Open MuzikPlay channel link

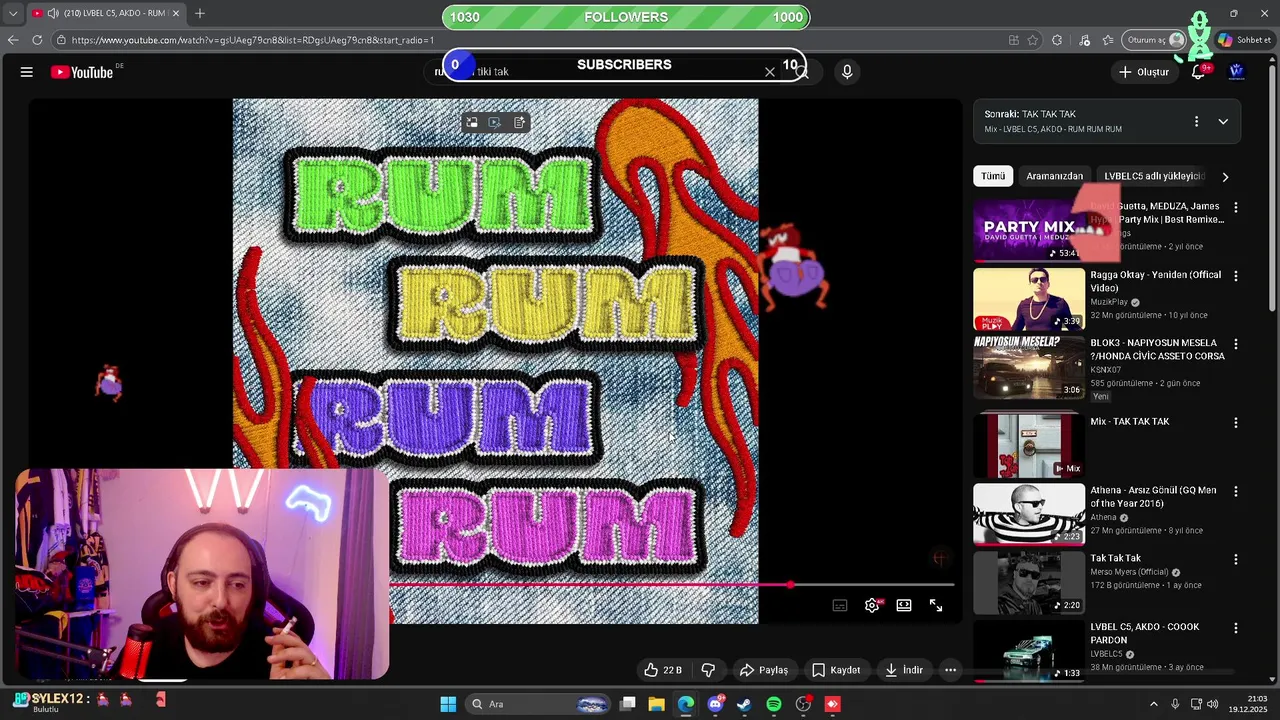1109,302
